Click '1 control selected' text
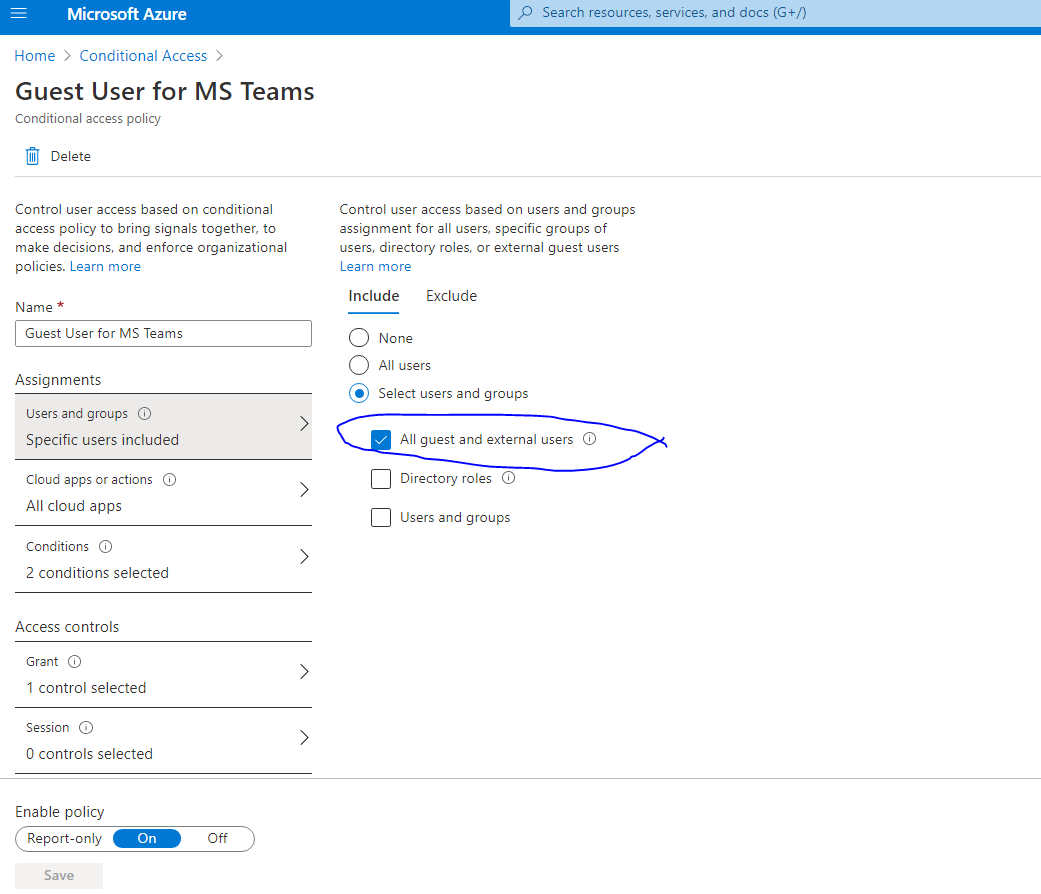Screen dimensions: 1041x894 86,688
